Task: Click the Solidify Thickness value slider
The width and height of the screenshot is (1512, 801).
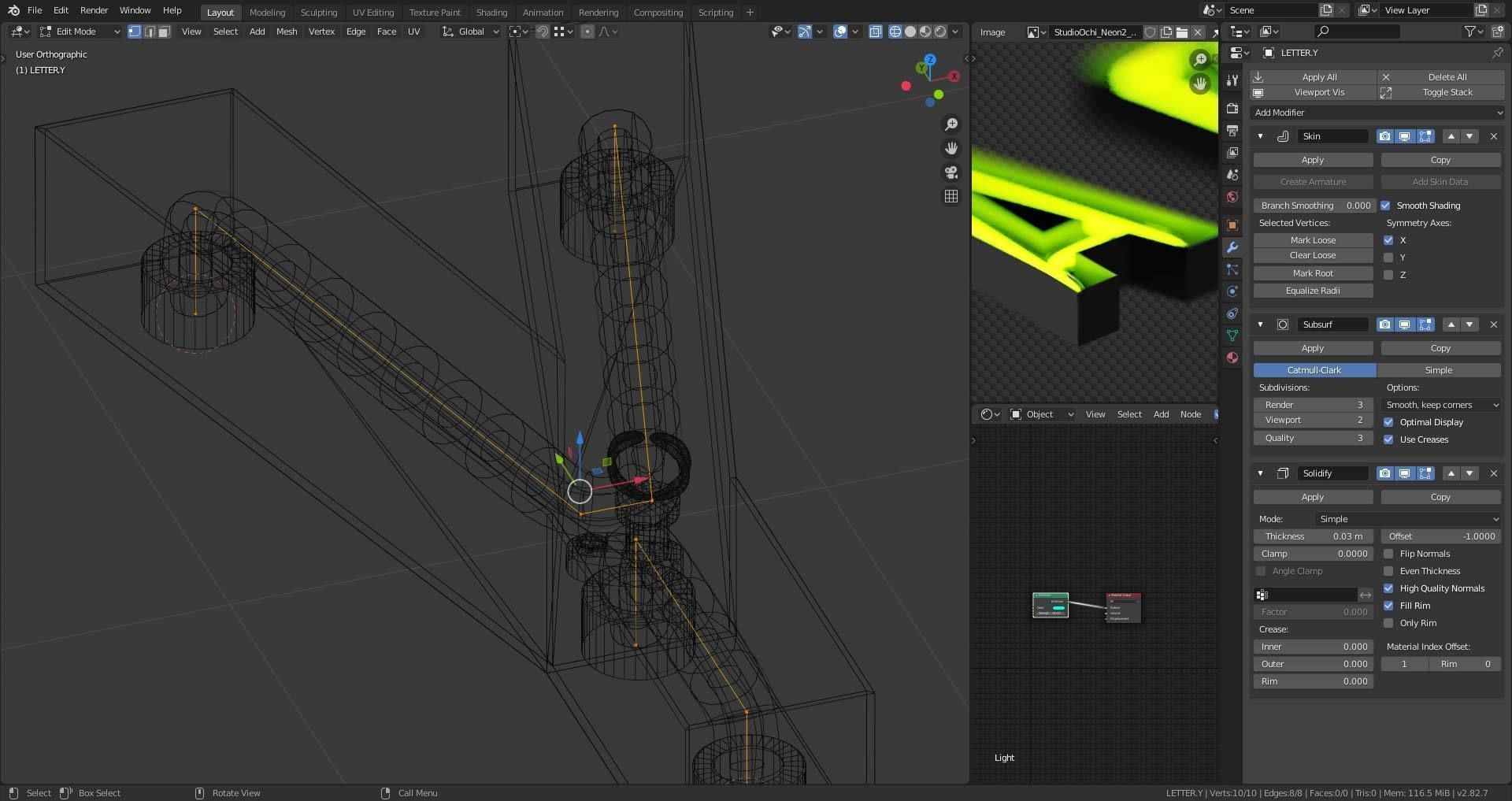Action: 1313,536
